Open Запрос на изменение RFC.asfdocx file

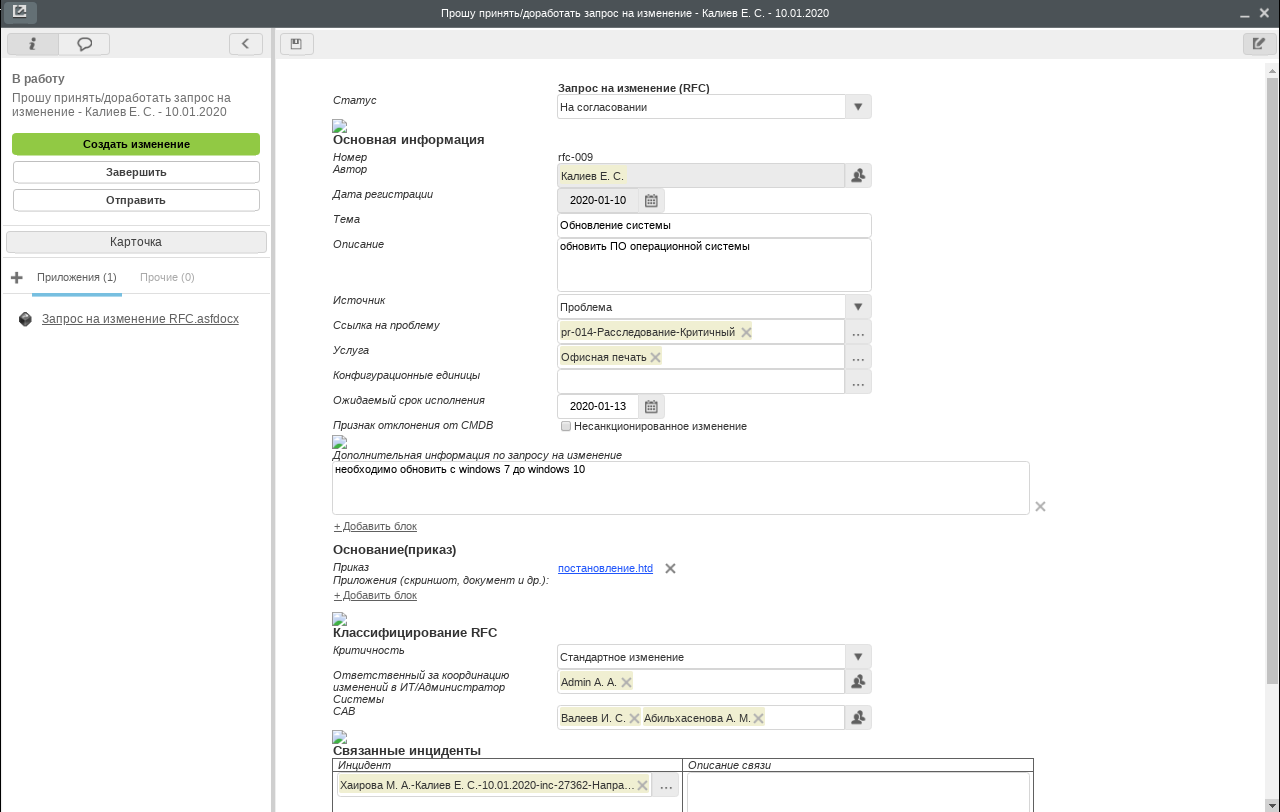140,319
